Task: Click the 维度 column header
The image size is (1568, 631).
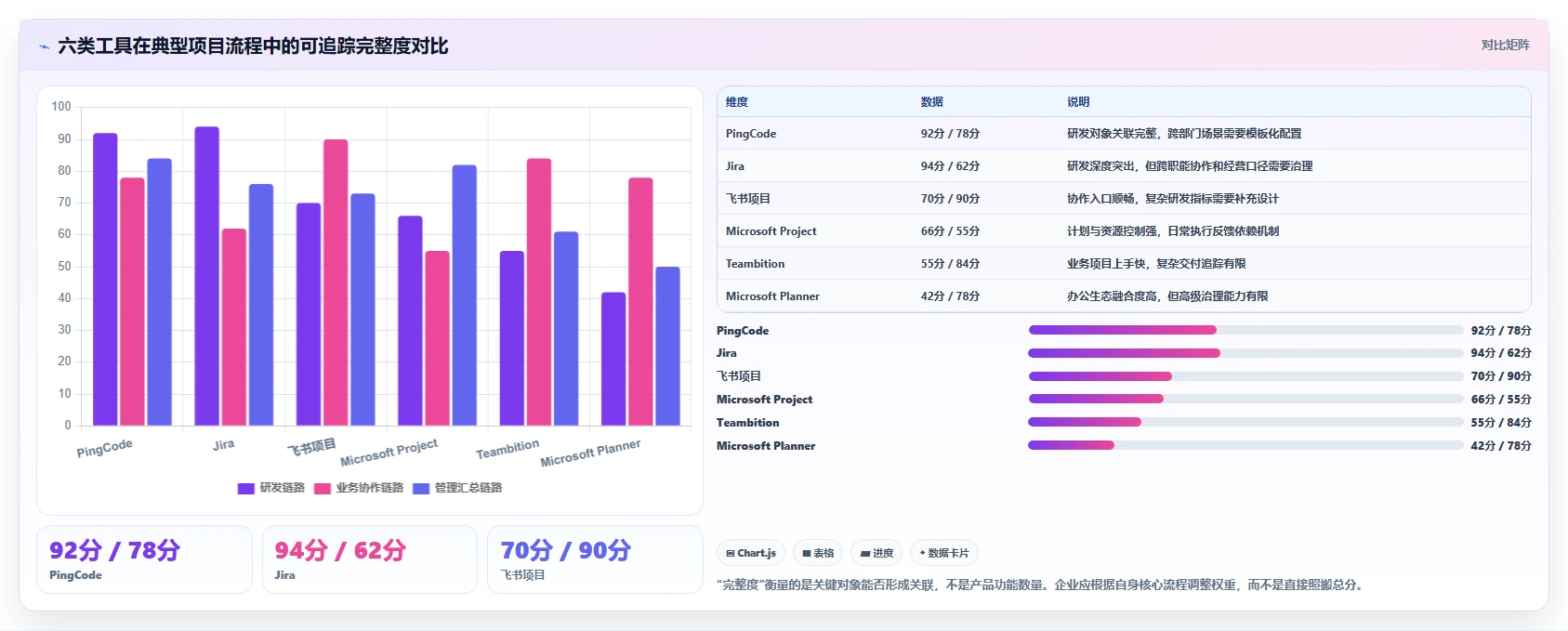Action: (x=737, y=102)
